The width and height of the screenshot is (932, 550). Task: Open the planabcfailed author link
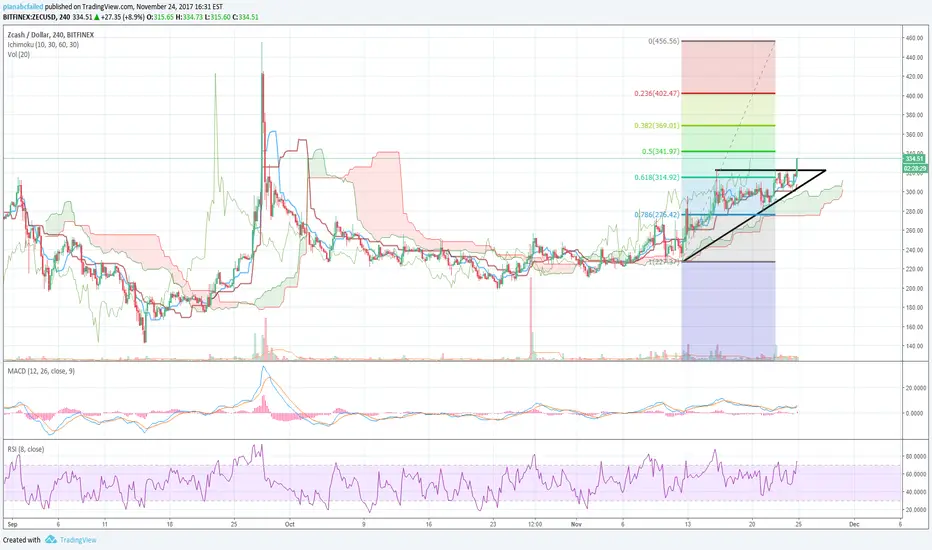click(x=23, y=7)
